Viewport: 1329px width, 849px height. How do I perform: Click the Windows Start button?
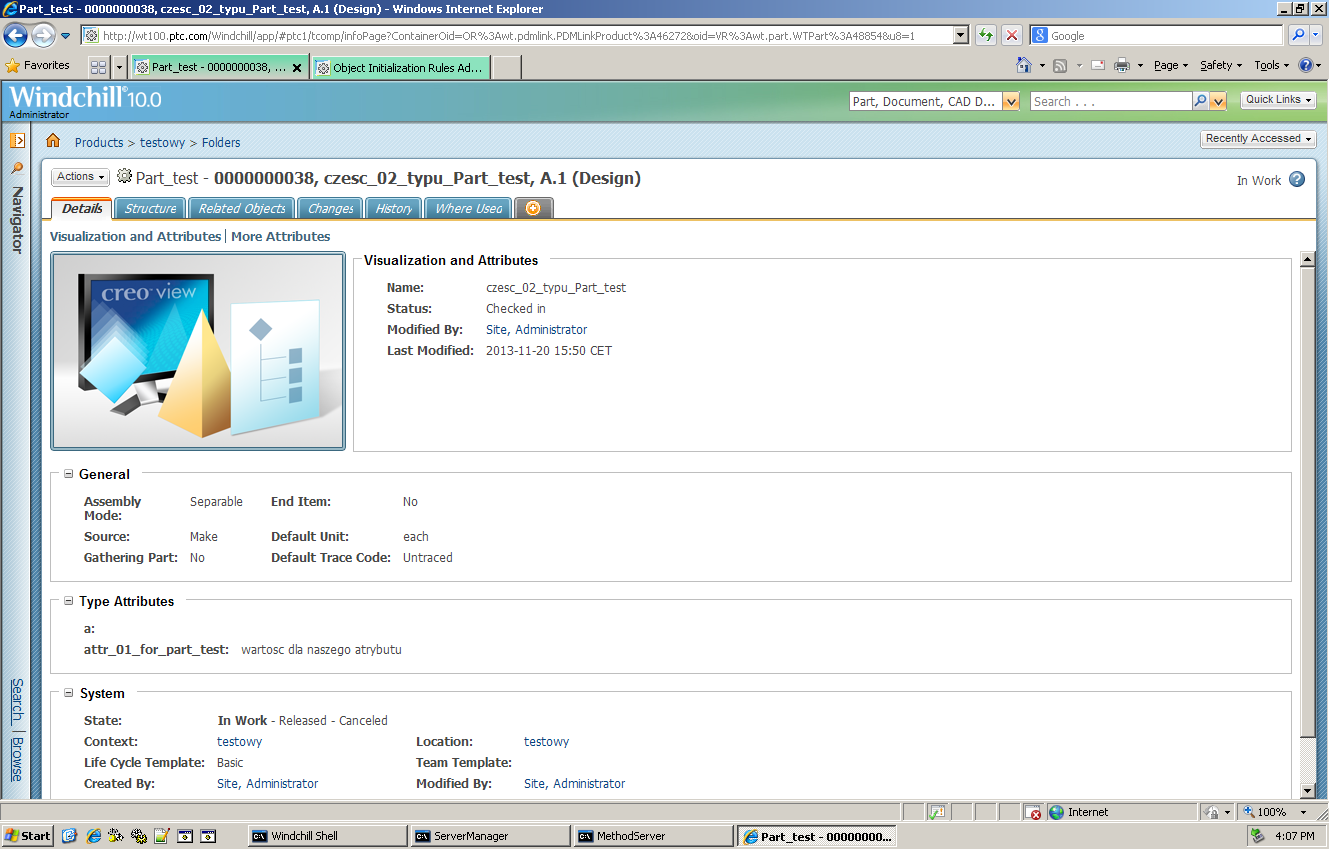28,836
